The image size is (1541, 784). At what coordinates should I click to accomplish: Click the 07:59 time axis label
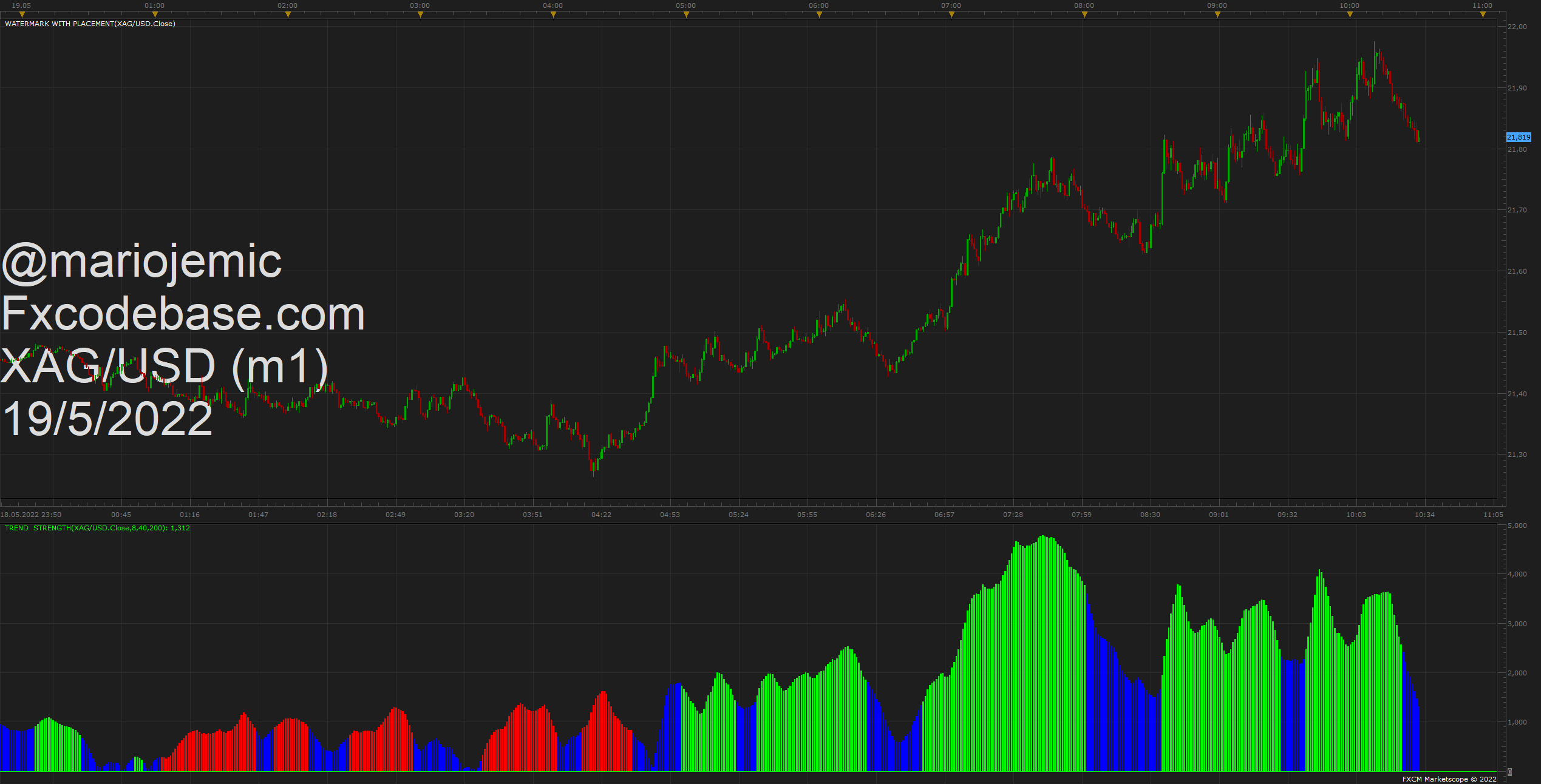tap(1082, 515)
